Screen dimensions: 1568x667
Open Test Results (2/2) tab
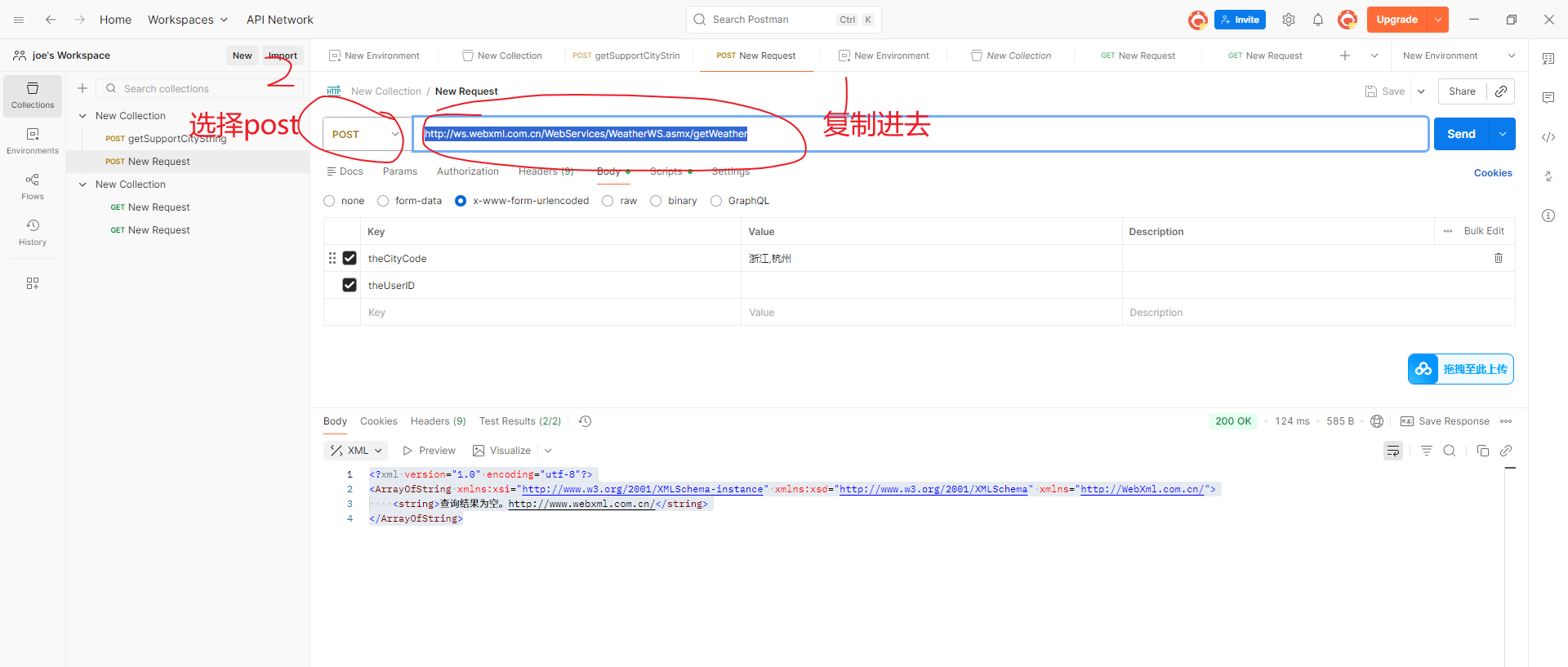coord(520,421)
